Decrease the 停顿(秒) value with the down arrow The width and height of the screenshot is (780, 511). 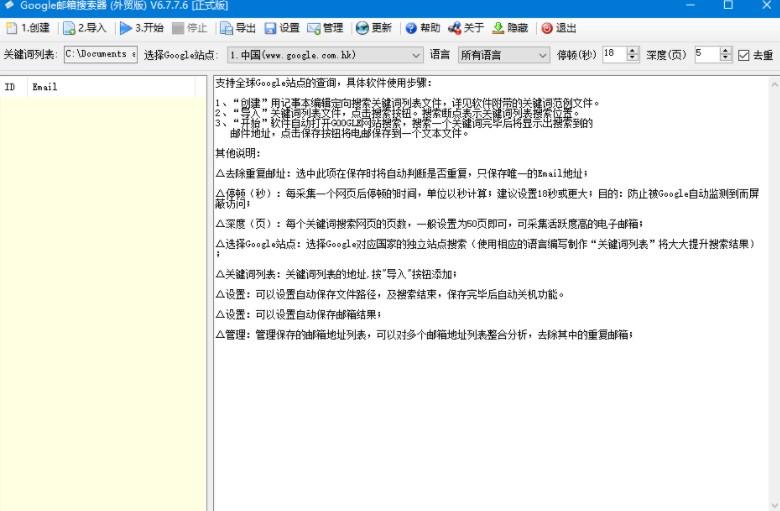[x=632, y=58]
